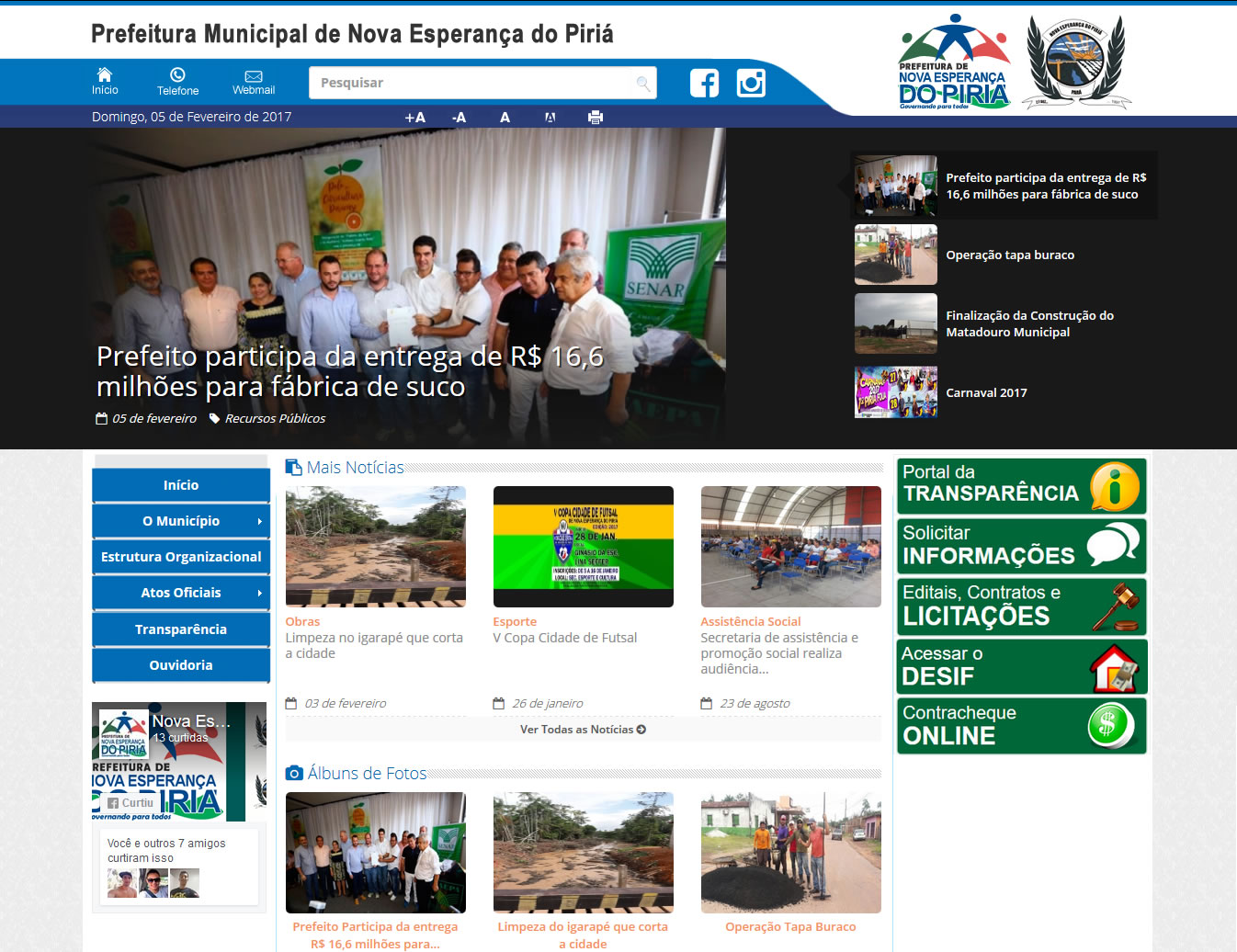1237x952 pixels.
Task: Open the Webmail envelope icon
Action: (254, 81)
